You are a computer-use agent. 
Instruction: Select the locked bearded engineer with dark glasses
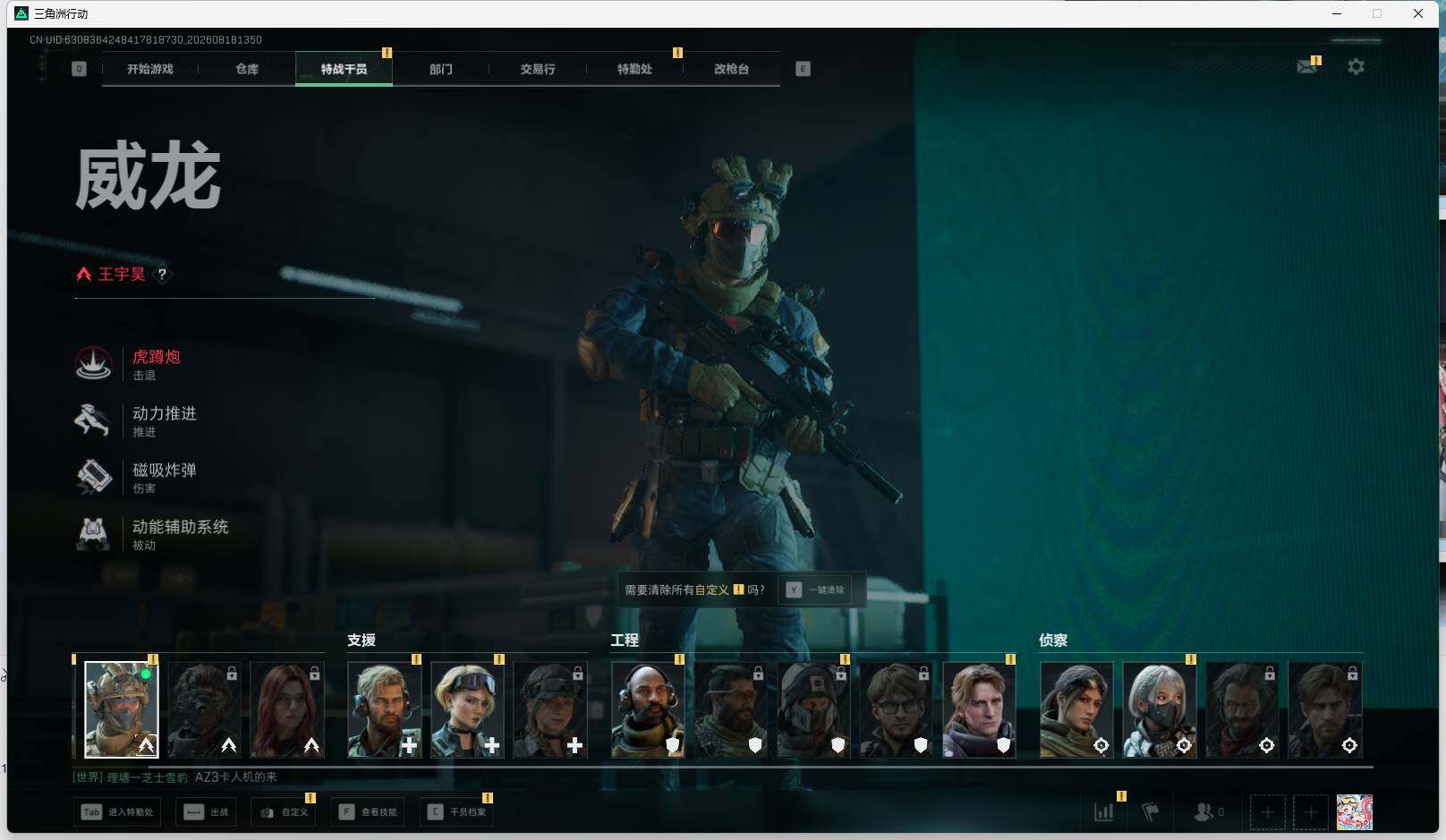tap(731, 709)
